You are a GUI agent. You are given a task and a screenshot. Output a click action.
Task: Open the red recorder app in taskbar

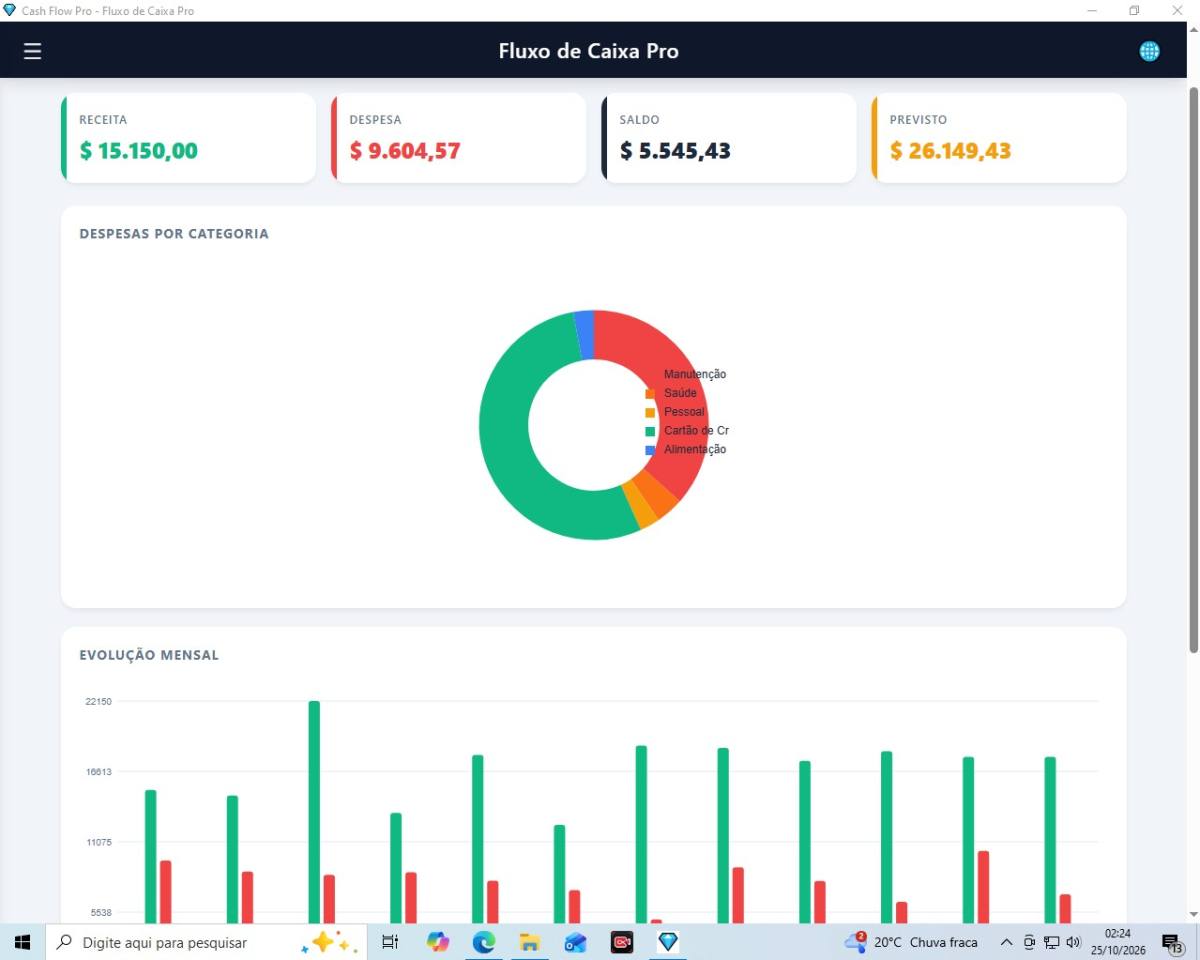click(622, 942)
